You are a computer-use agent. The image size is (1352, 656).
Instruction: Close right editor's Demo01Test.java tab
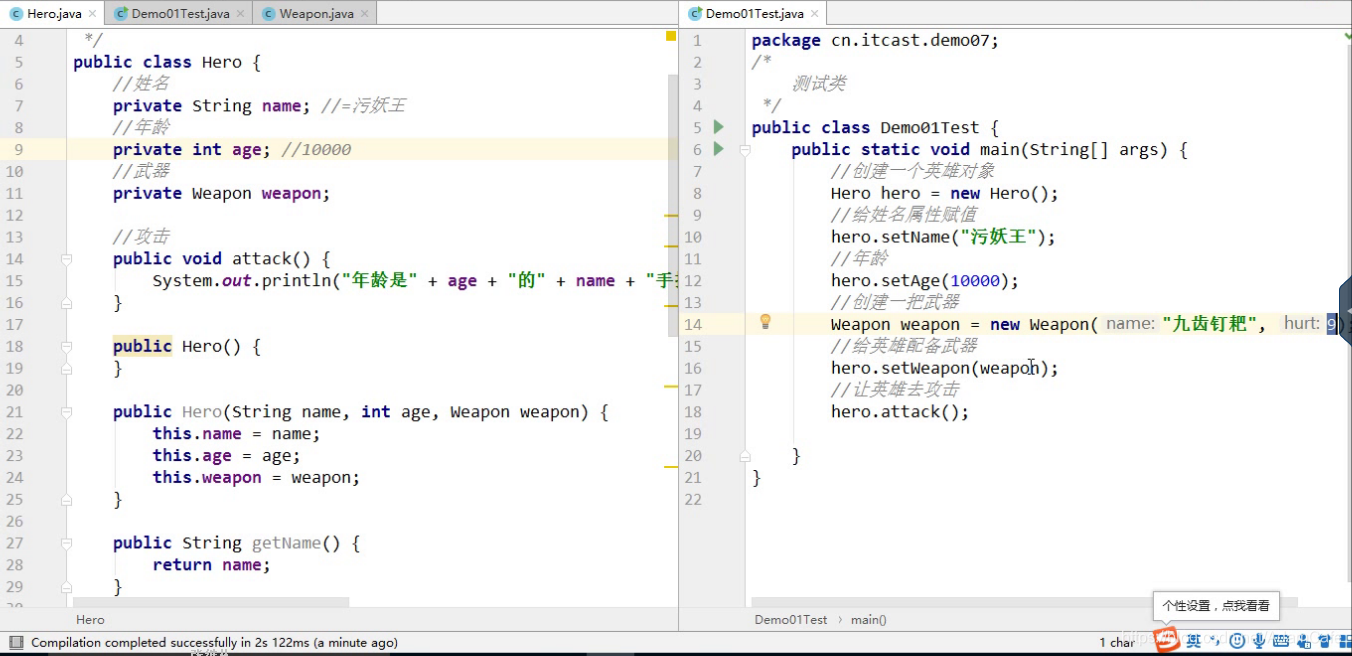tap(815, 14)
